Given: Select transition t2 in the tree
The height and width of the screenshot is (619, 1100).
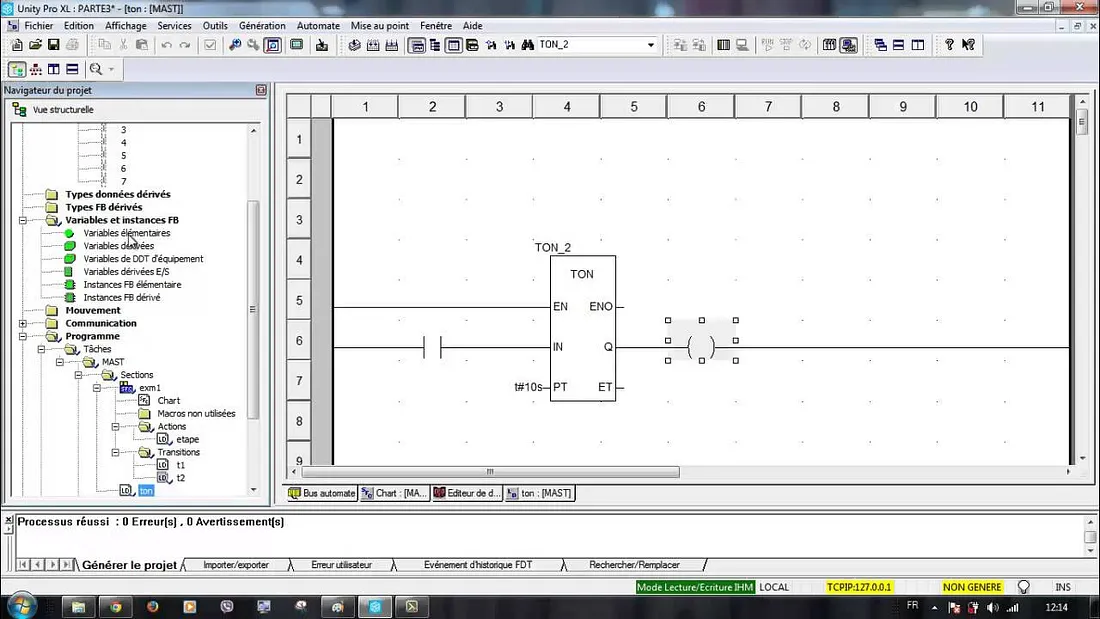Looking at the screenshot, I should [180, 478].
